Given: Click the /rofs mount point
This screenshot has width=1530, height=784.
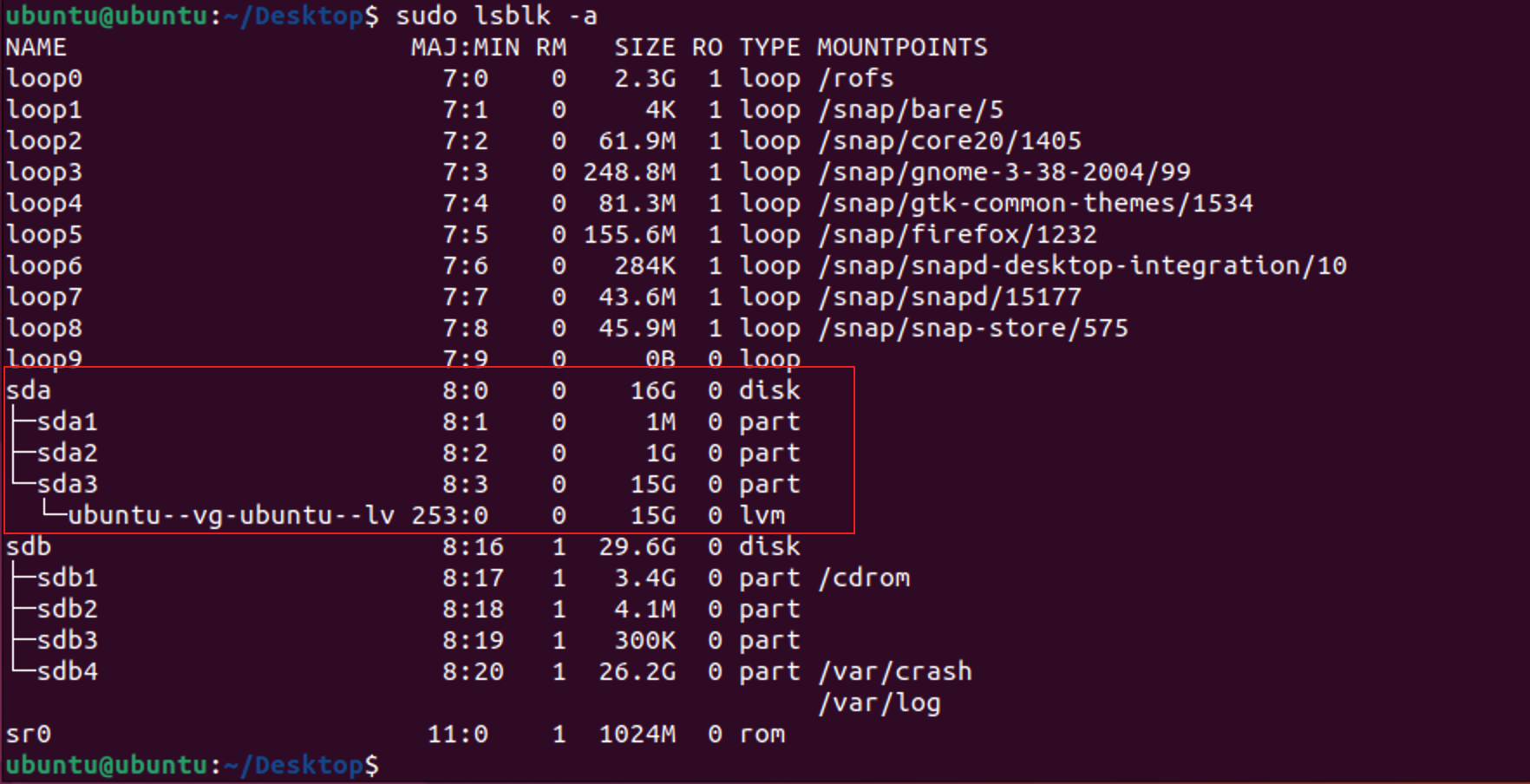Looking at the screenshot, I should click(855, 78).
